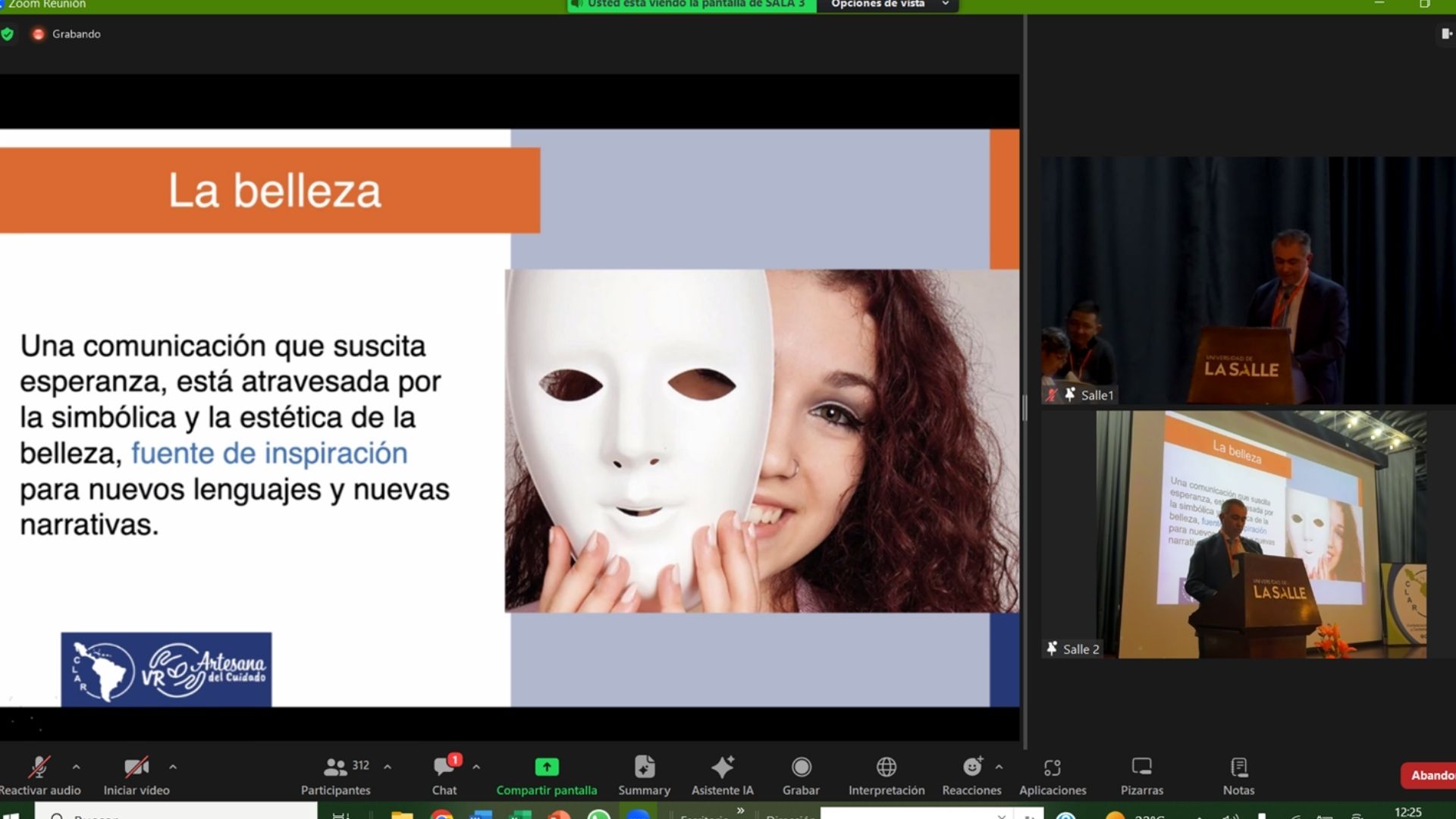
Task: Click the green encryption shield icon
Action: point(8,34)
